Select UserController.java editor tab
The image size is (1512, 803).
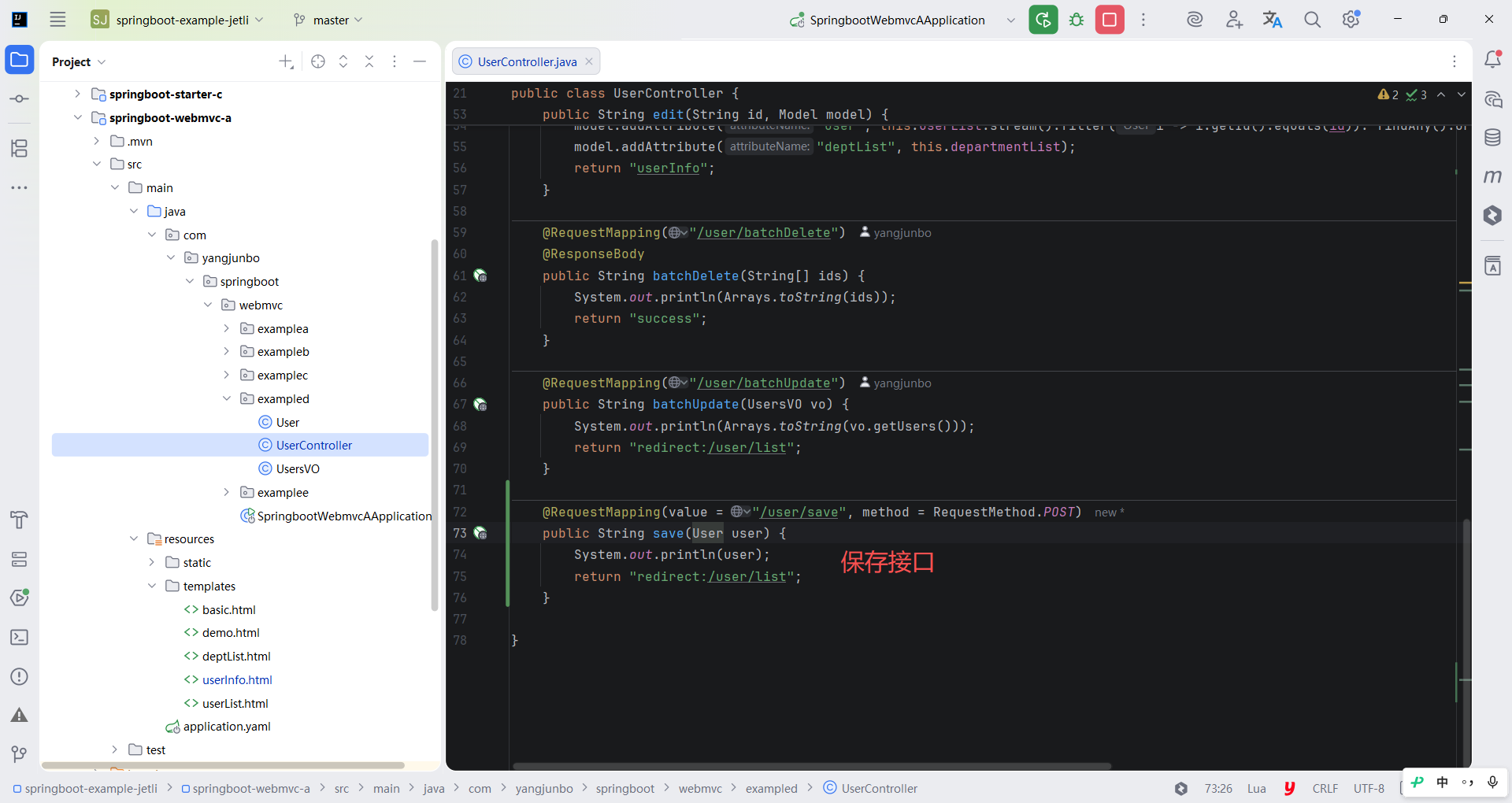526,61
